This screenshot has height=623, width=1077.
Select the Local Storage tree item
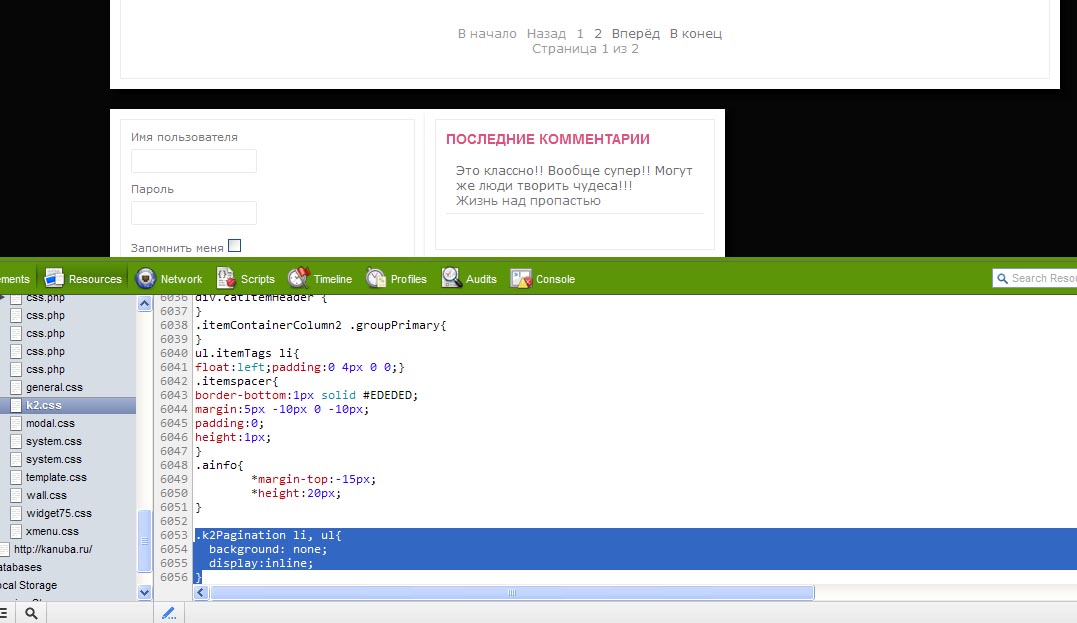click(x=28, y=585)
